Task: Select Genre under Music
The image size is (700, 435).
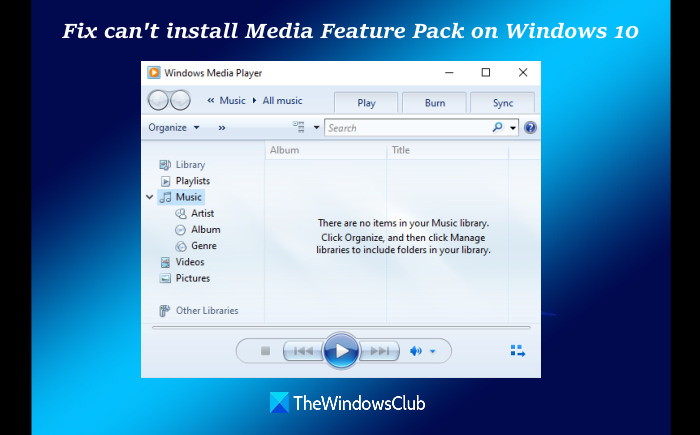Action: pyautogui.click(x=204, y=246)
